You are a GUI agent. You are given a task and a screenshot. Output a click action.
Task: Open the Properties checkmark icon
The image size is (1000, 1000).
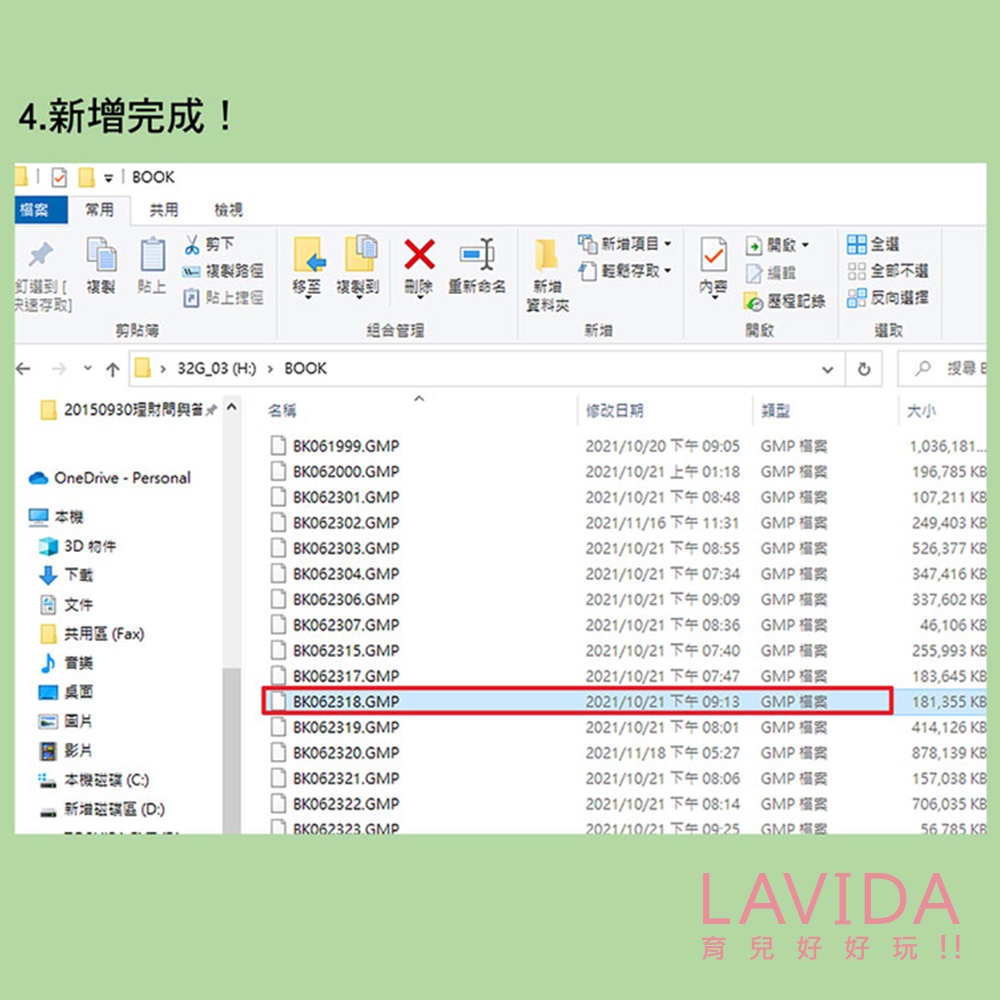coord(714,255)
